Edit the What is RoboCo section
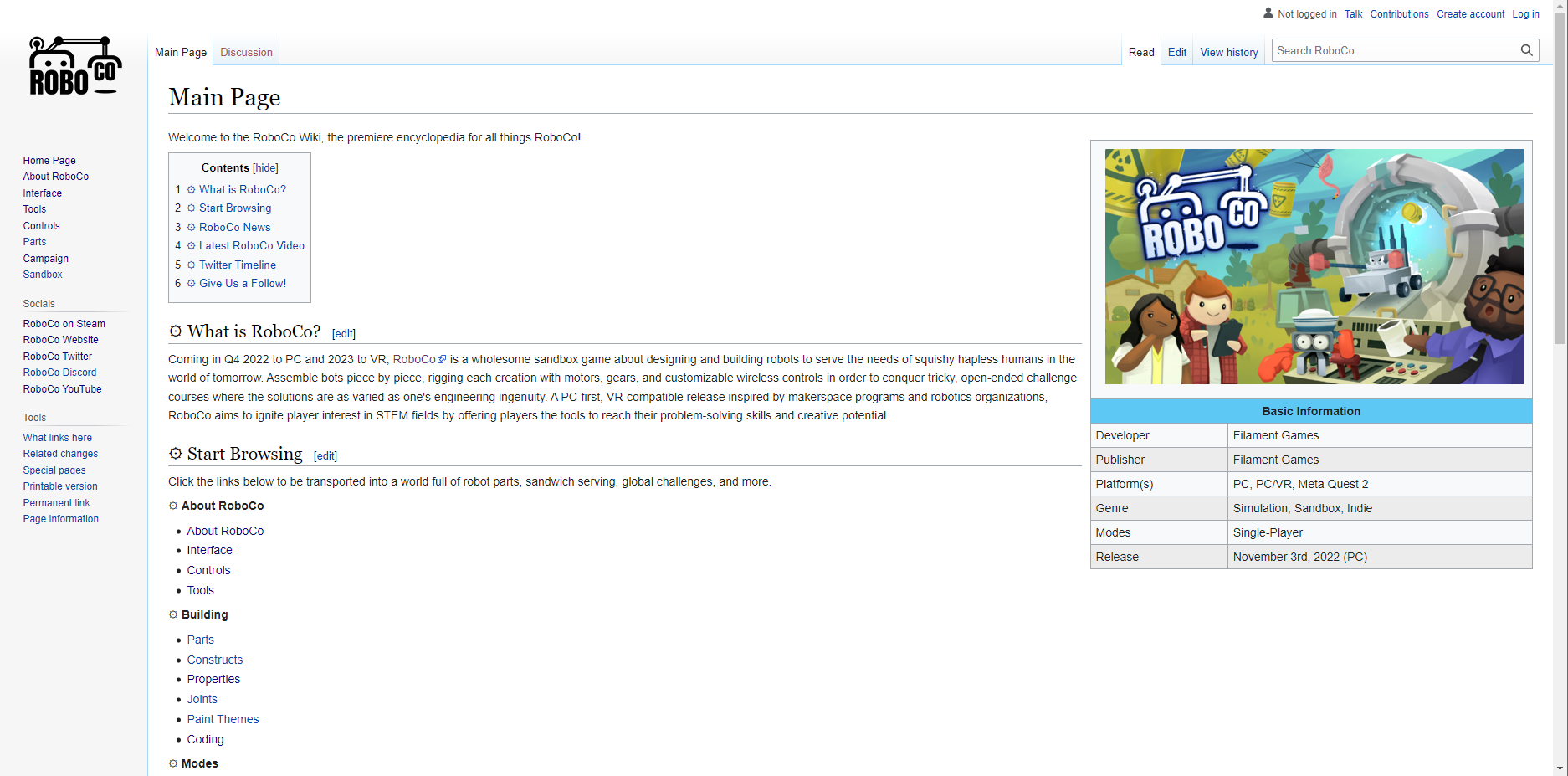1568x776 pixels. 344,334
